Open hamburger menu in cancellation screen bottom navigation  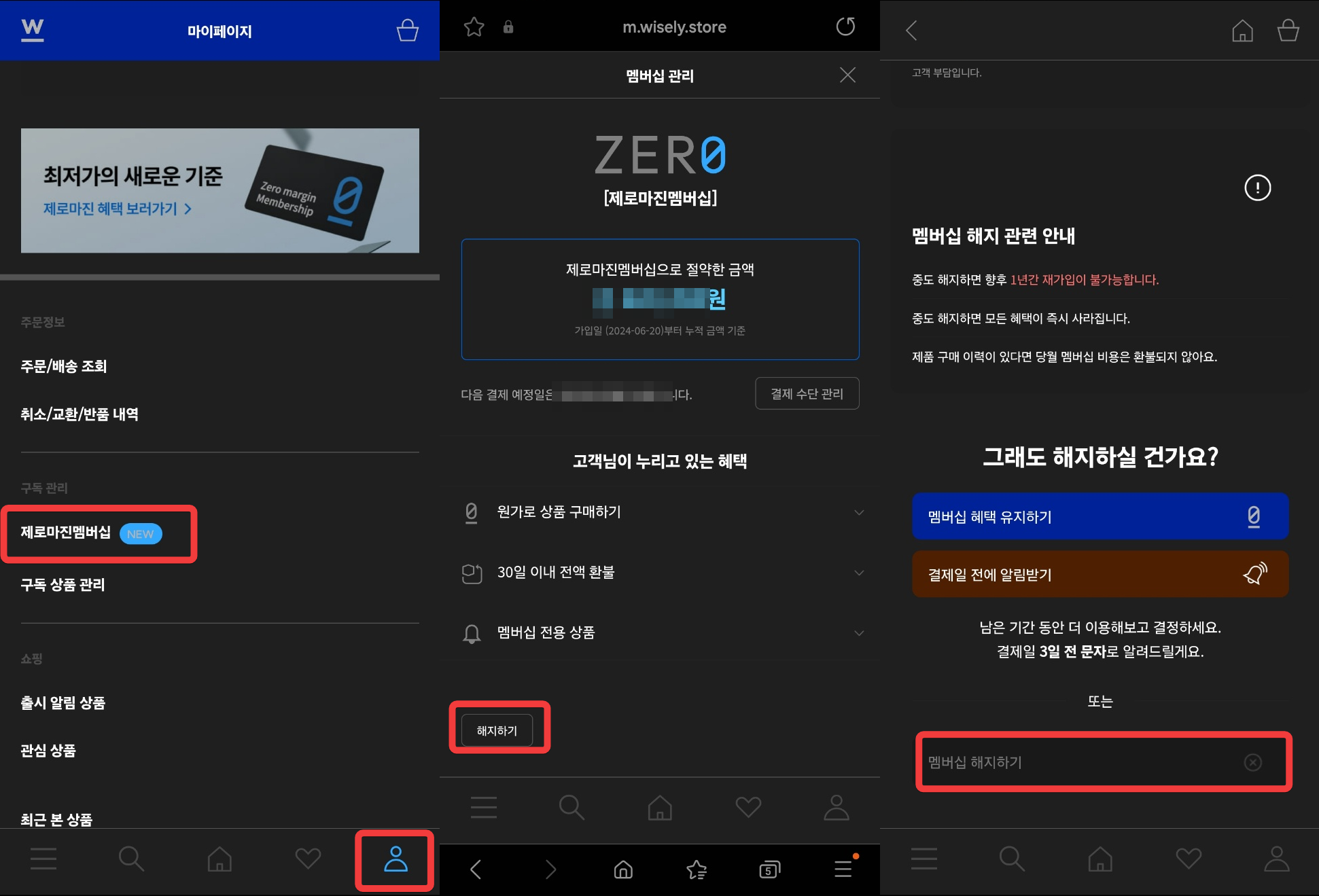924,859
